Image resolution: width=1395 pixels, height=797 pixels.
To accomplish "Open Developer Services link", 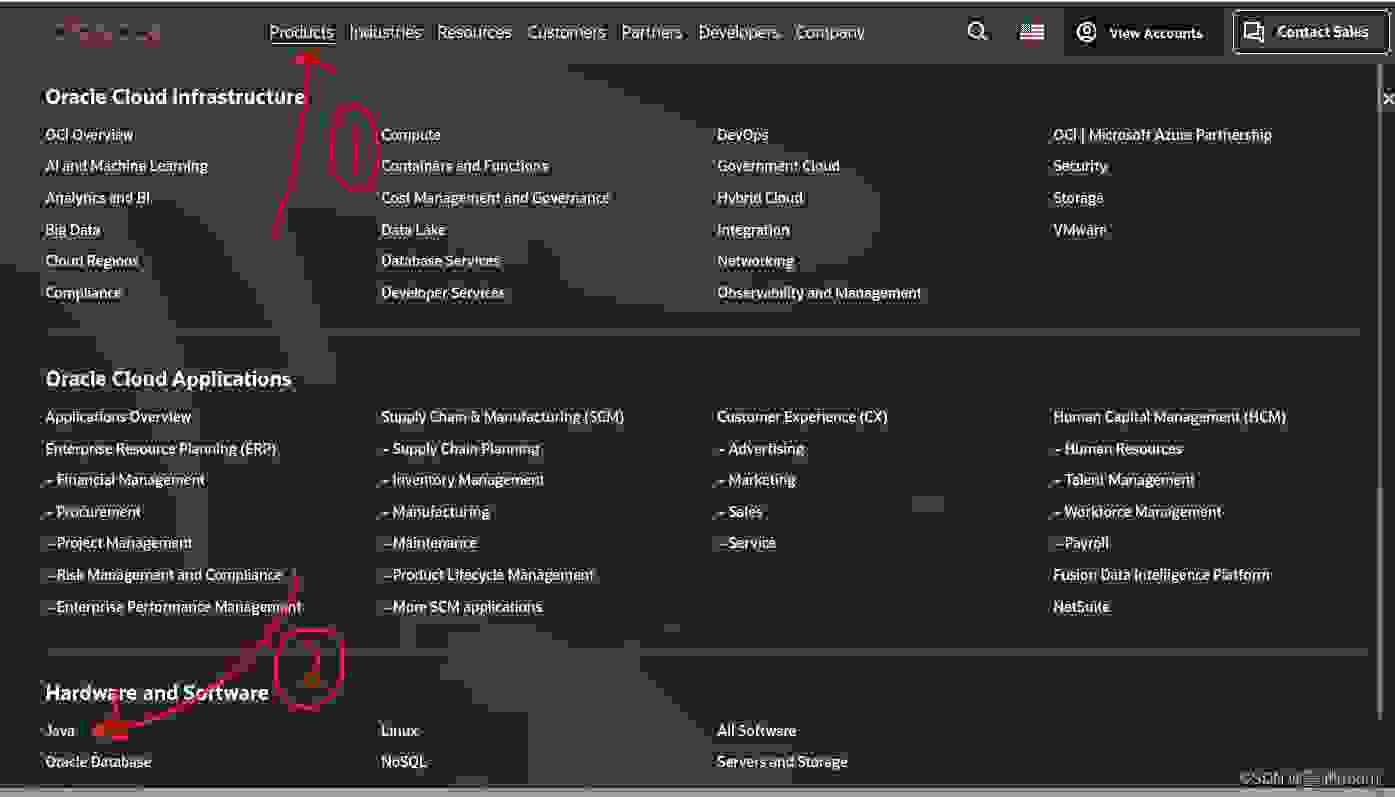I will coord(442,293).
